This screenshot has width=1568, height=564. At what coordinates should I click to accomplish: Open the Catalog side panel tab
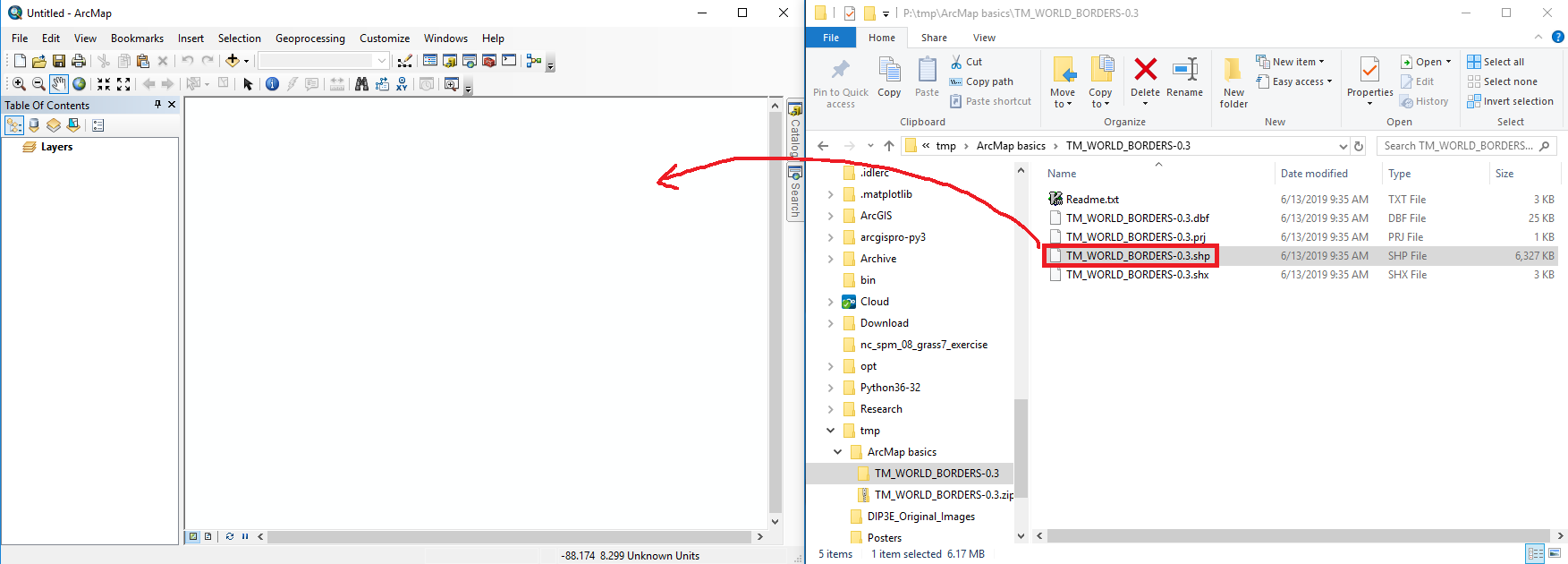794,131
